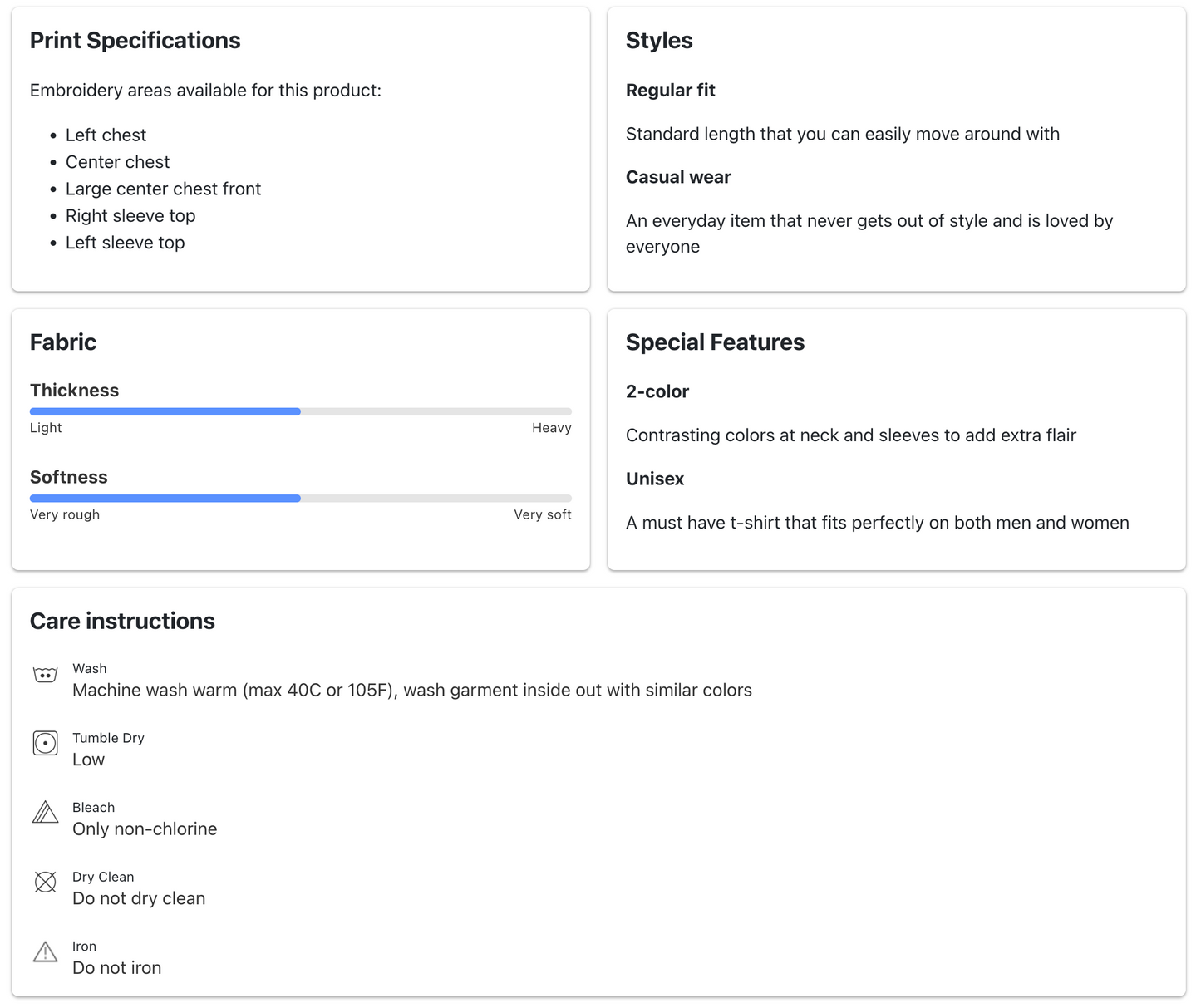Click the Tumble Dry icon
The width and height of the screenshot is (1201, 1008).
pyautogui.click(x=45, y=743)
